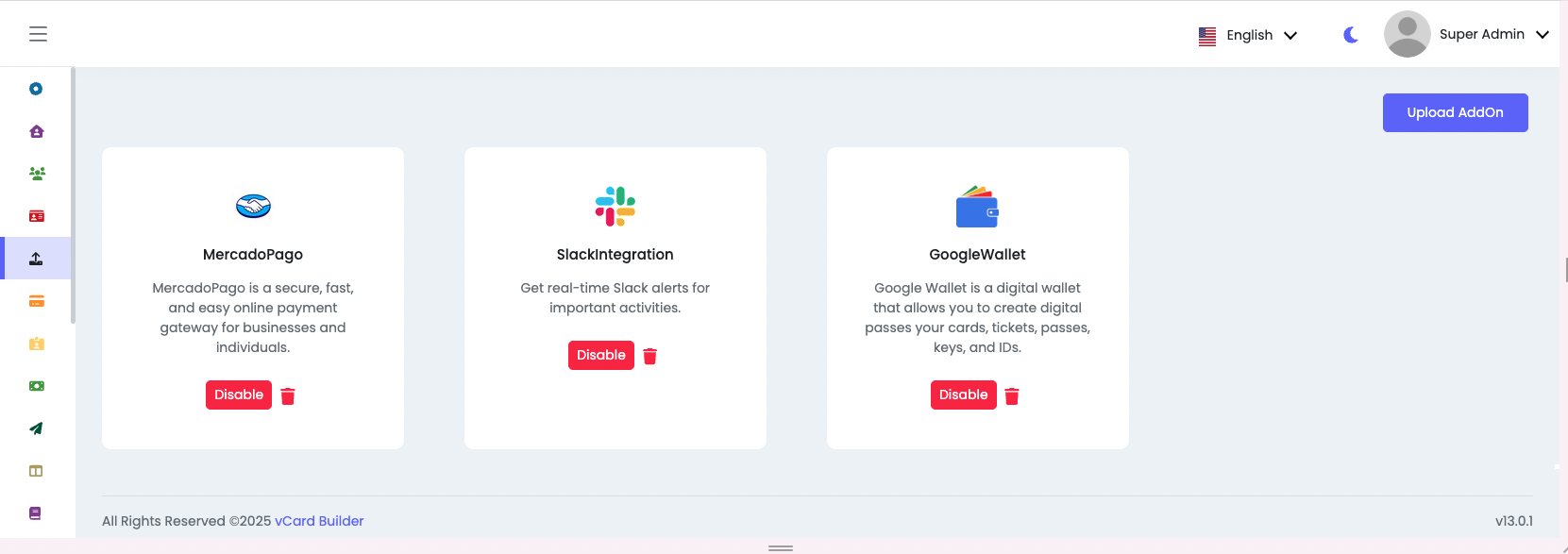1568x554 pixels.
Task: Click the Upload AddOn button
Action: [x=1455, y=112]
